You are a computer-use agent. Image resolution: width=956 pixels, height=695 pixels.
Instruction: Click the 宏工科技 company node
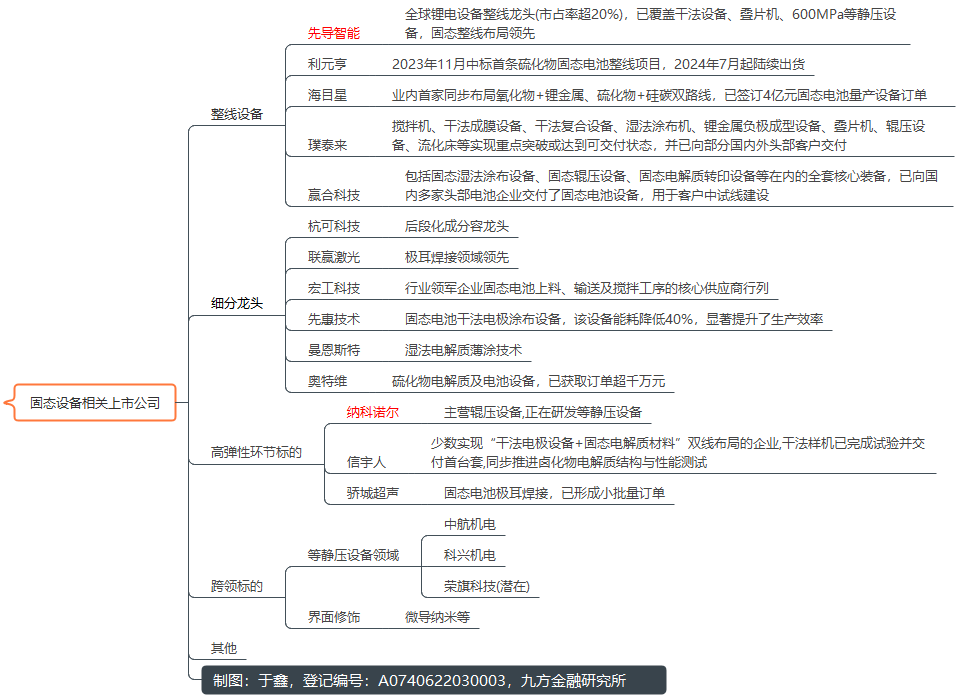point(334,288)
